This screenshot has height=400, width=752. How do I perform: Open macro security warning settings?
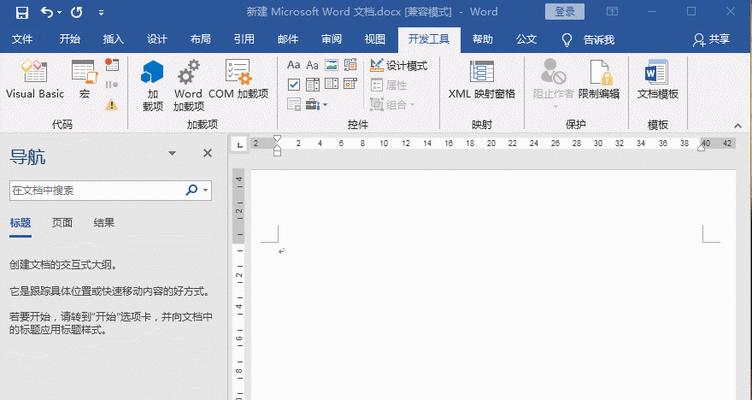pyautogui.click(x=112, y=104)
